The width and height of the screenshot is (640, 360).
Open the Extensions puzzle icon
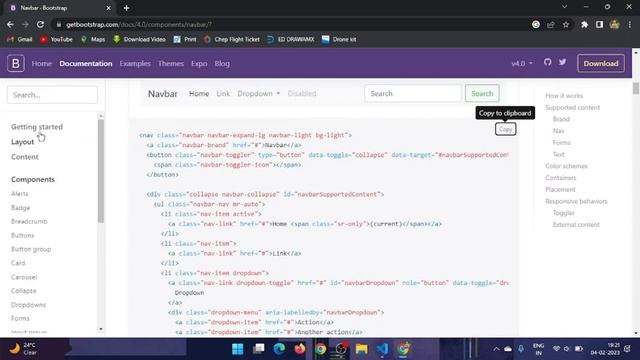(x=584, y=24)
